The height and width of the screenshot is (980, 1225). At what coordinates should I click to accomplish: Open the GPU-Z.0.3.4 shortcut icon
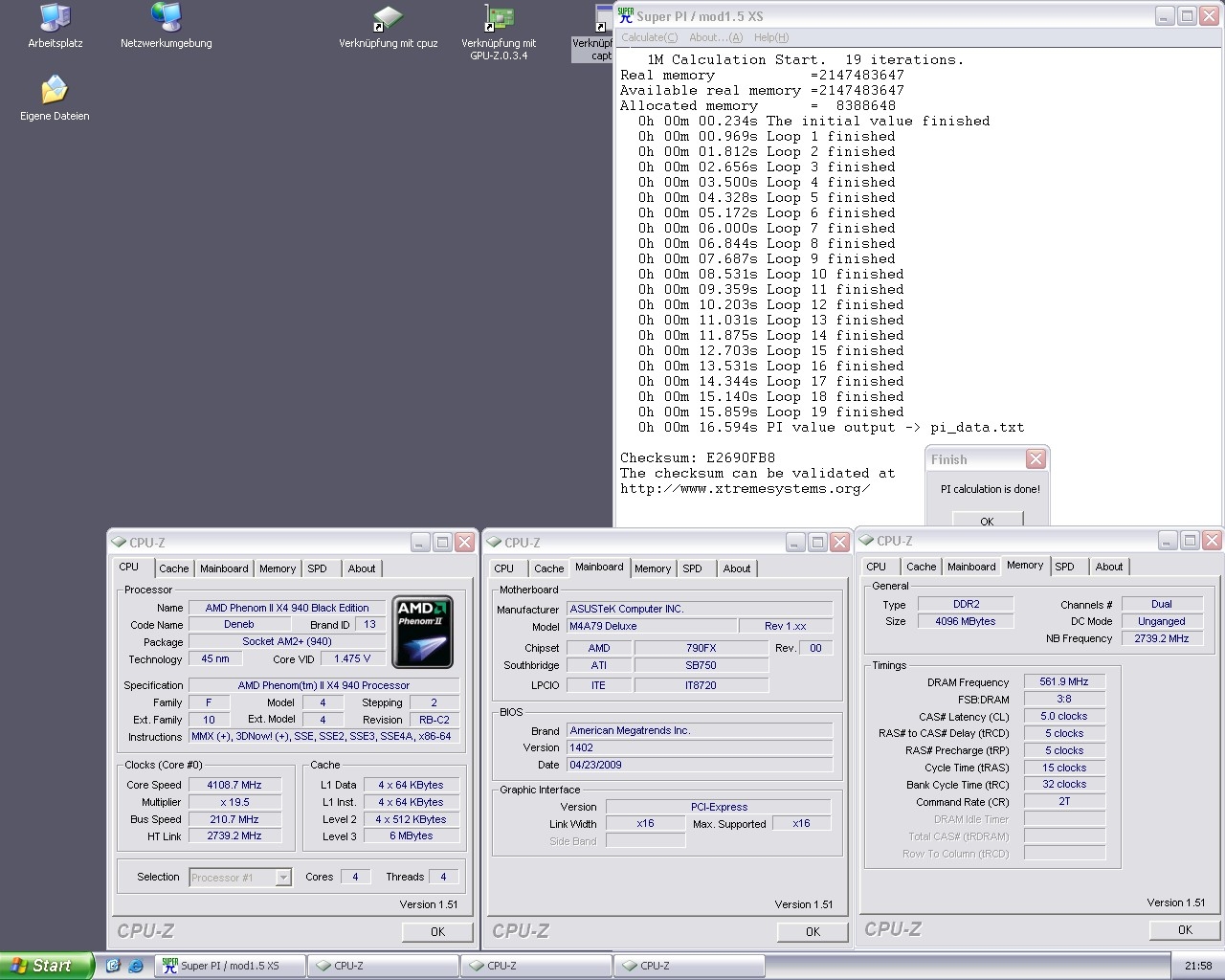(x=499, y=32)
